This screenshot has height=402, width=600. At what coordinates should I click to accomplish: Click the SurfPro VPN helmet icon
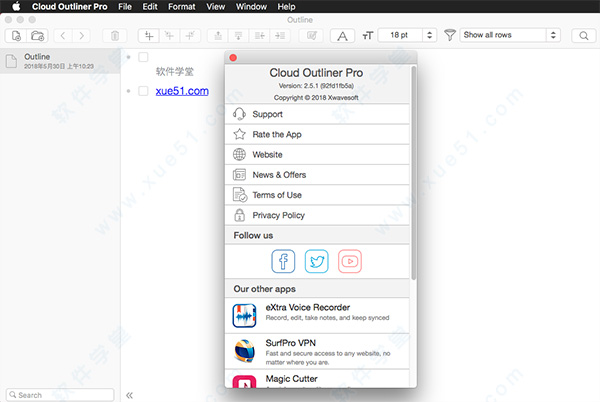click(x=245, y=351)
